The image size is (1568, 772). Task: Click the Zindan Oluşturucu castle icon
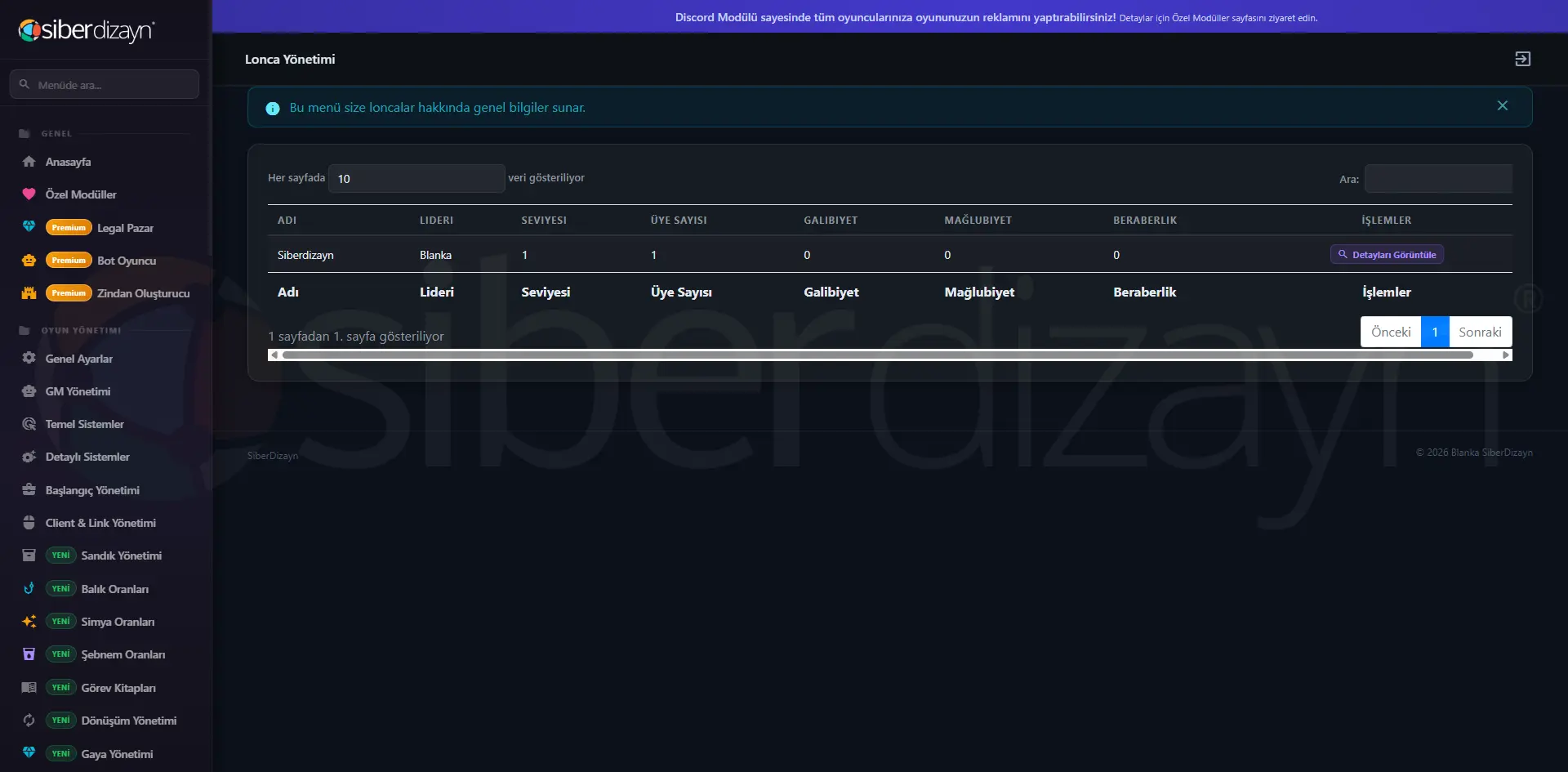point(29,293)
